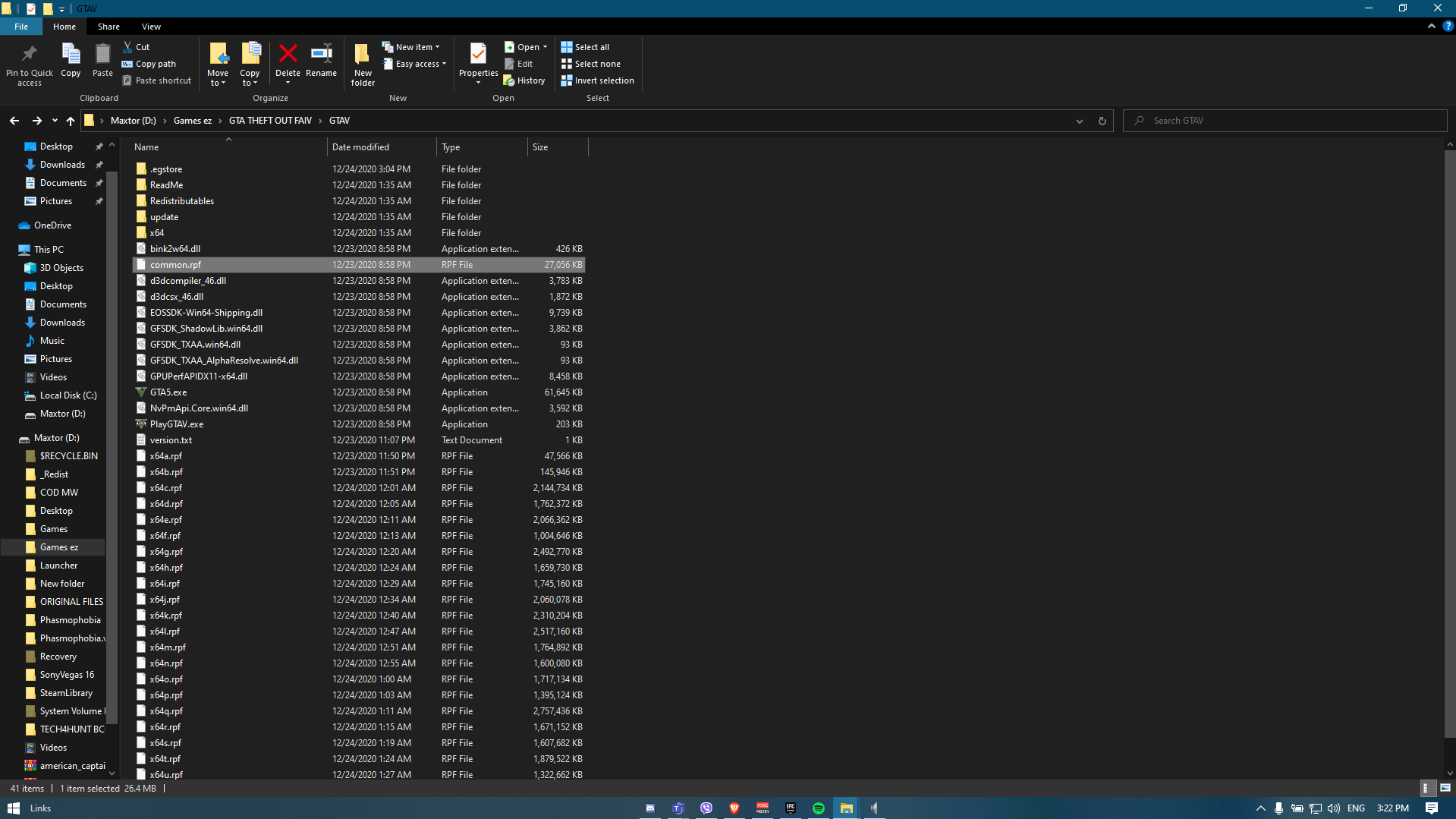Screen dimensions: 1456x819
Task: Sort by the Size column header
Action: (558, 147)
